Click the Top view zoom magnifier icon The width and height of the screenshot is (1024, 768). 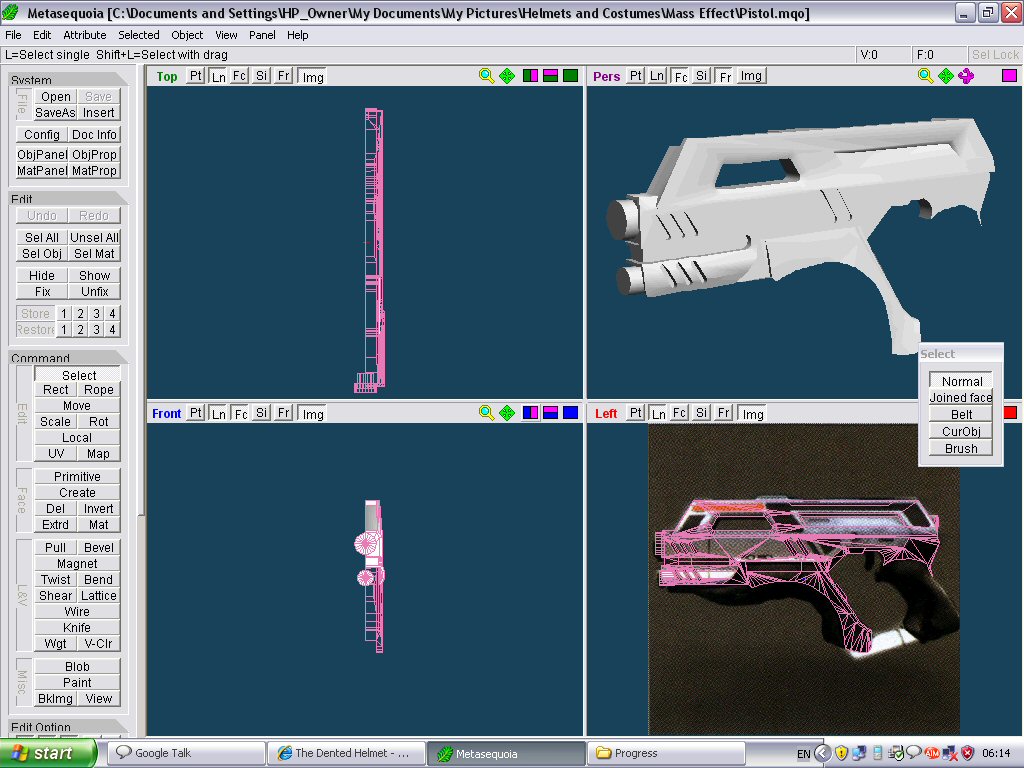coord(486,76)
